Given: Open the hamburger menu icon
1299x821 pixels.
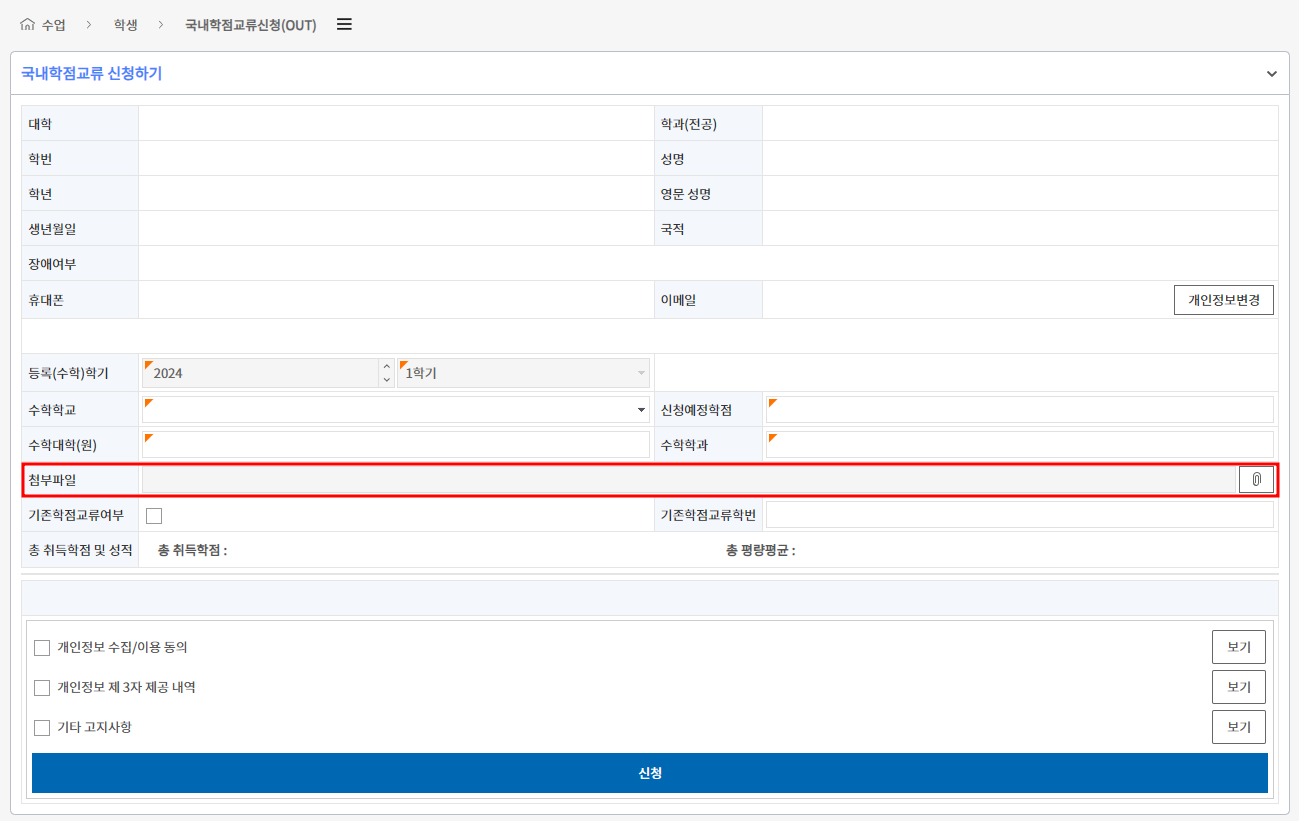Looking at the screenshot, I should tap(344, 25).
